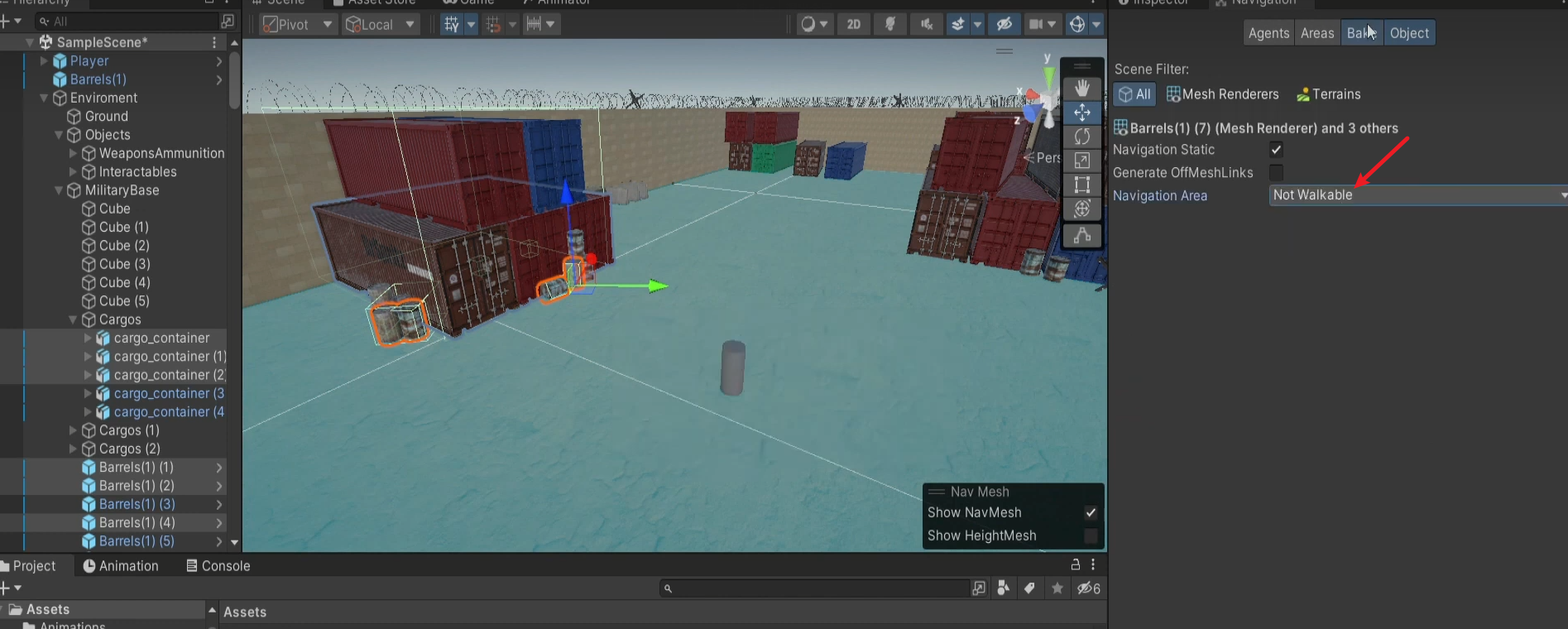Open Pivot handle position dropdown
The width and height of the screenshot is (1568, 629).
click(297, 24)
